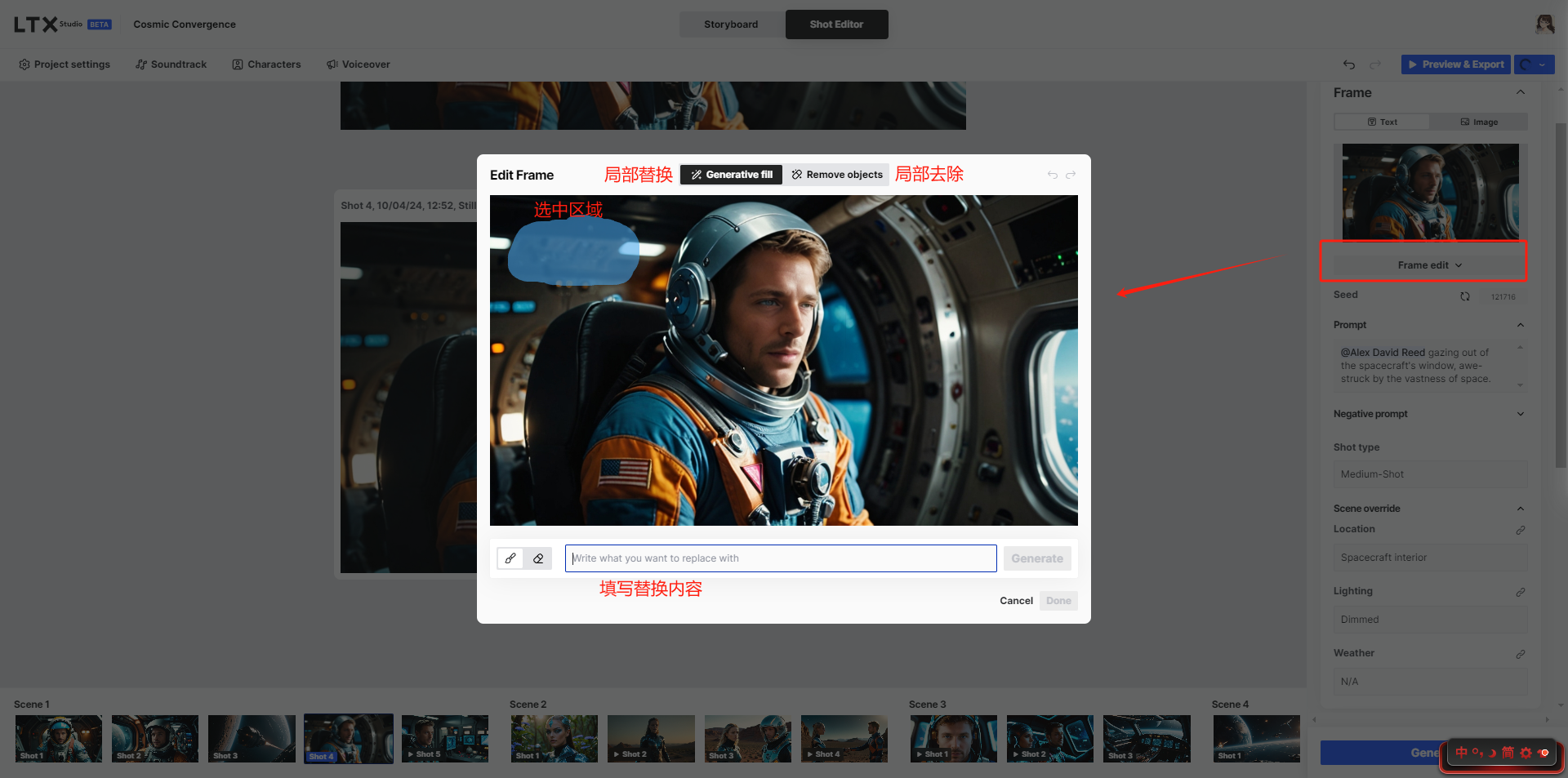This screenshot has width=1568, height=778.
Task: Switch to Remove objects mode
Action: 837,175
